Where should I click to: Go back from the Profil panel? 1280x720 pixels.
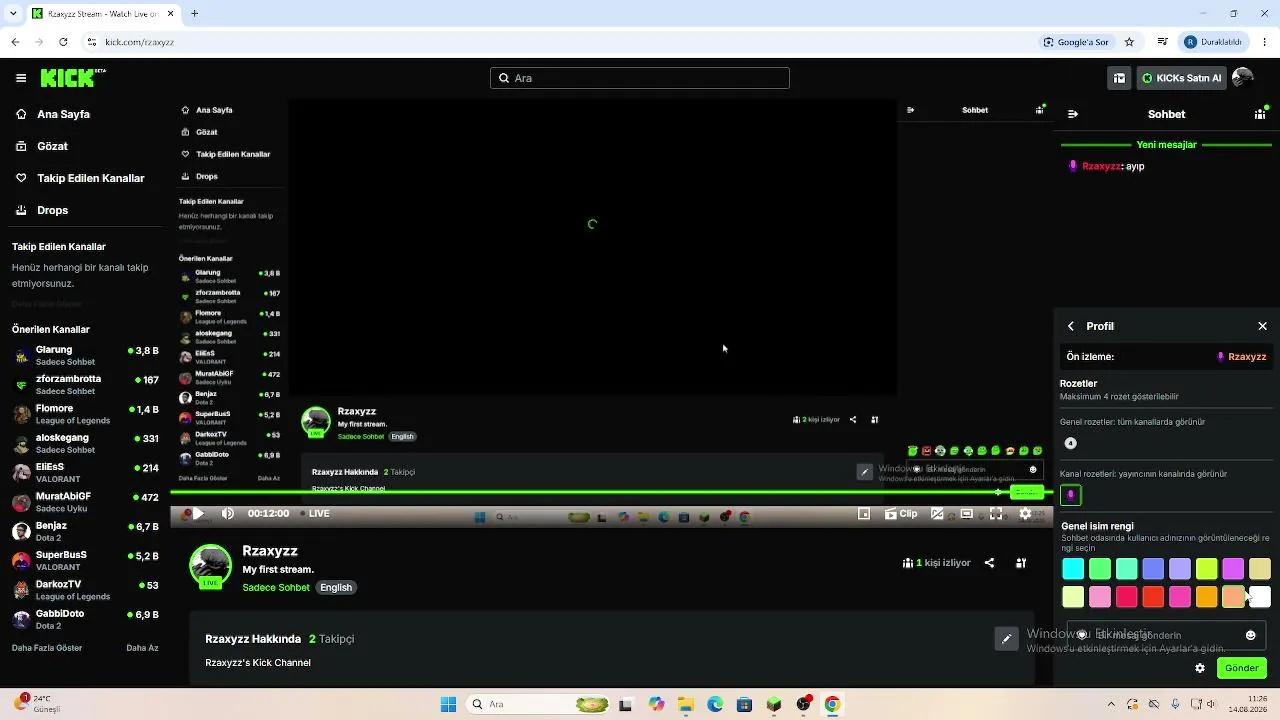click(x=1071, y=326)
